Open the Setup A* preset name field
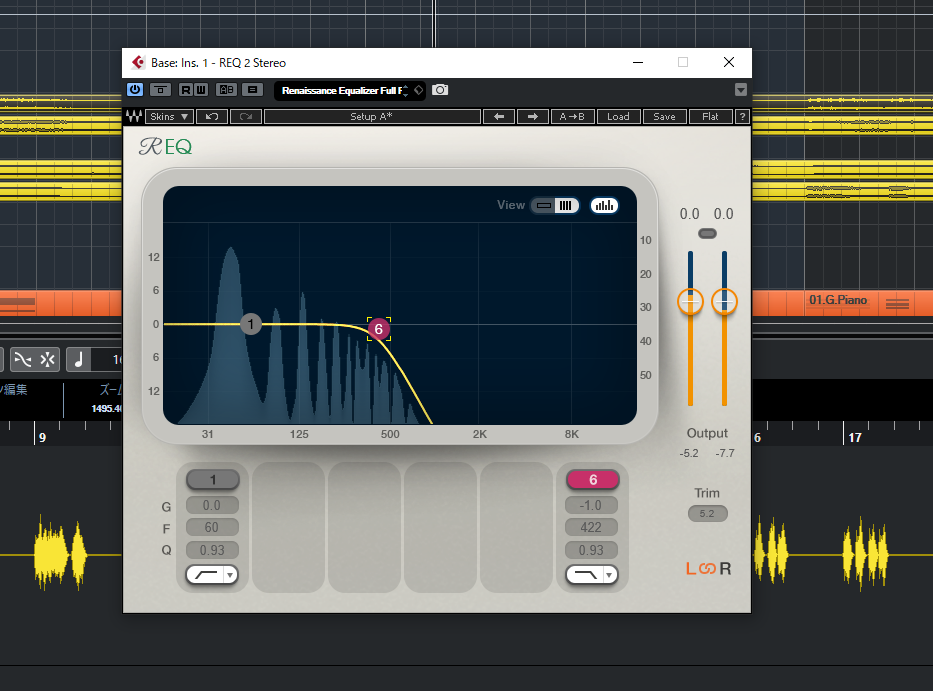The height and width of the screenshot is (691, 933). coord(372,117)
